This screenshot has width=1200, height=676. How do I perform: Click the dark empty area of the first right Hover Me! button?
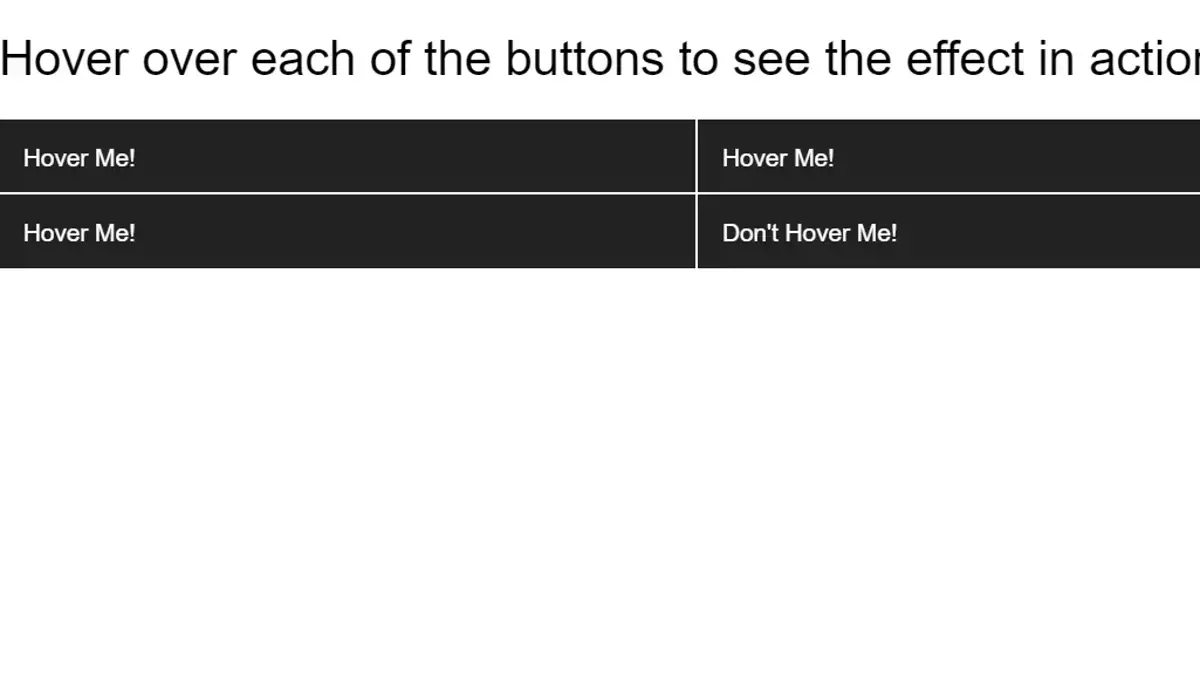(1020, 156)
